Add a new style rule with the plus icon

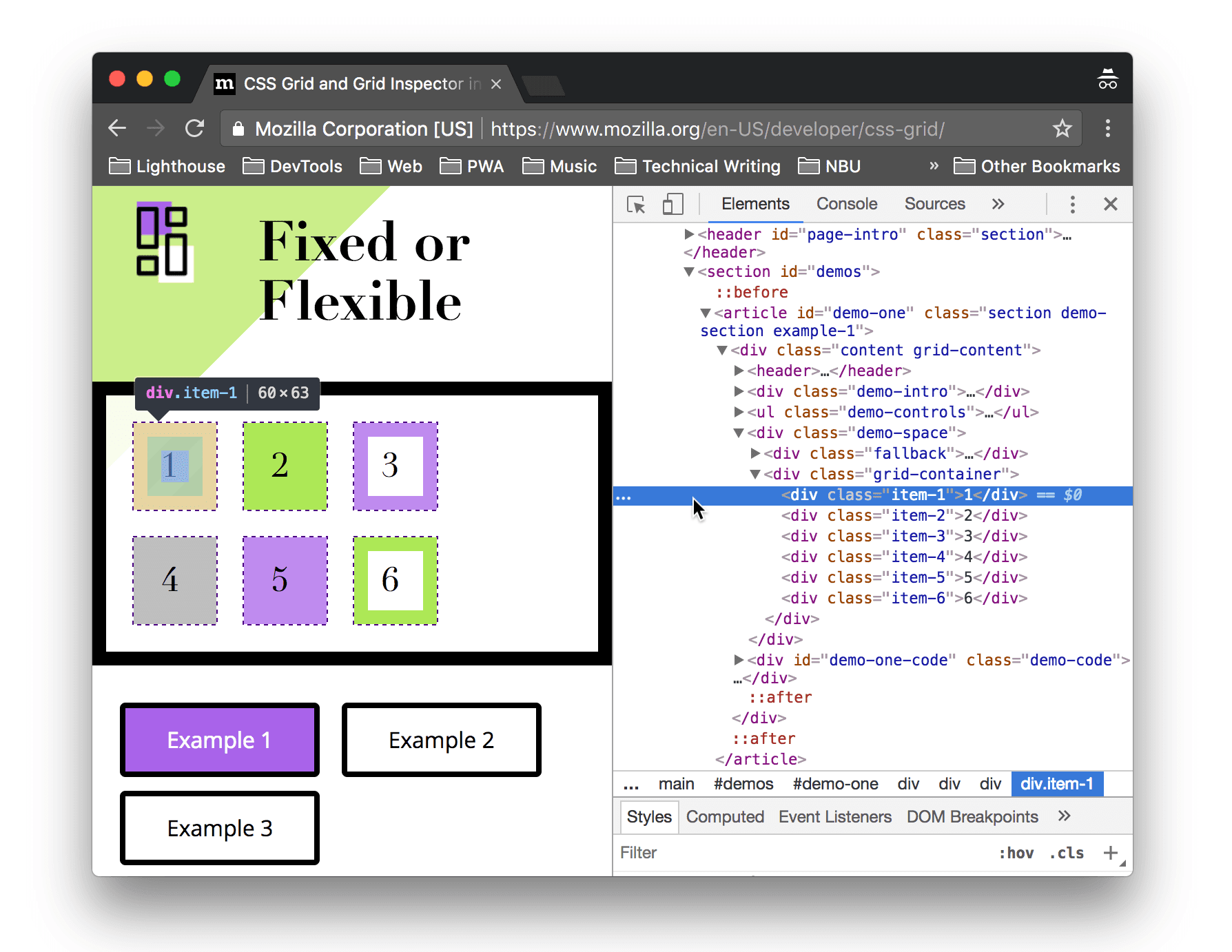click(x=1111, y=853)
